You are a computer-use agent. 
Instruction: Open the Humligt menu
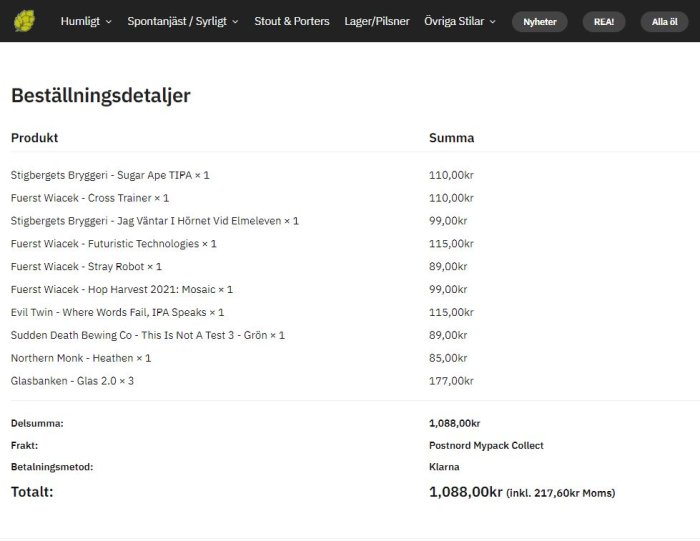80,21
